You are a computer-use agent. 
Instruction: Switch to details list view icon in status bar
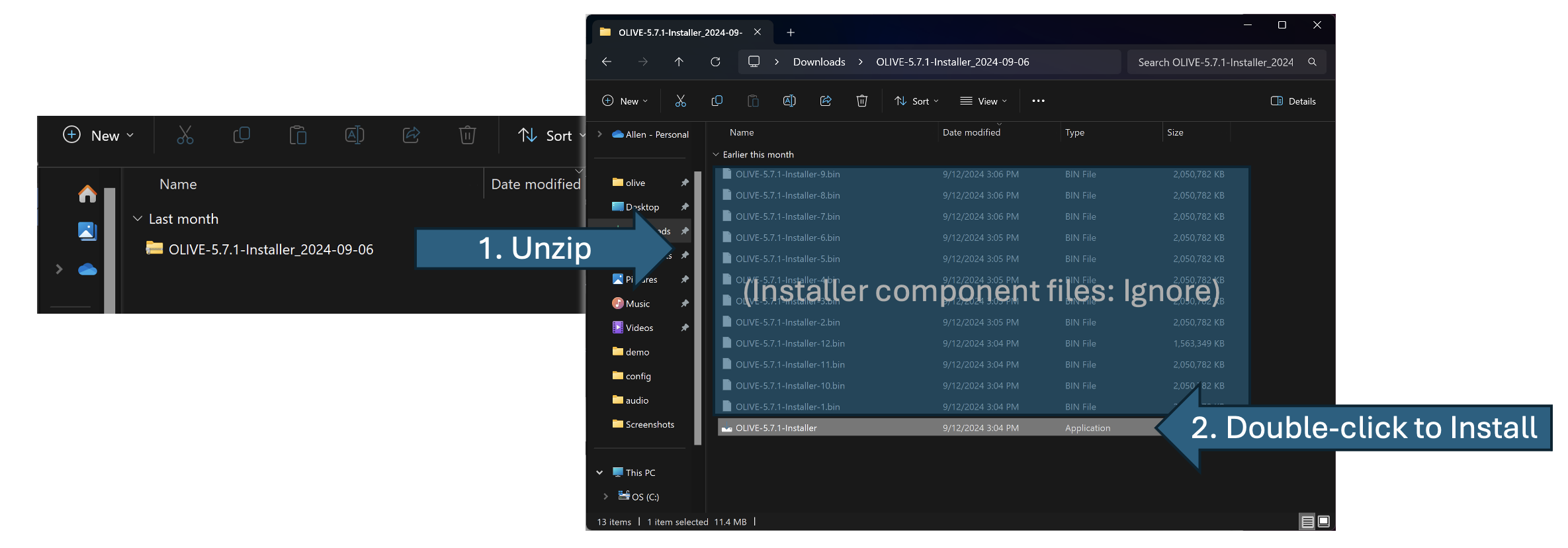pos(1307,522)
